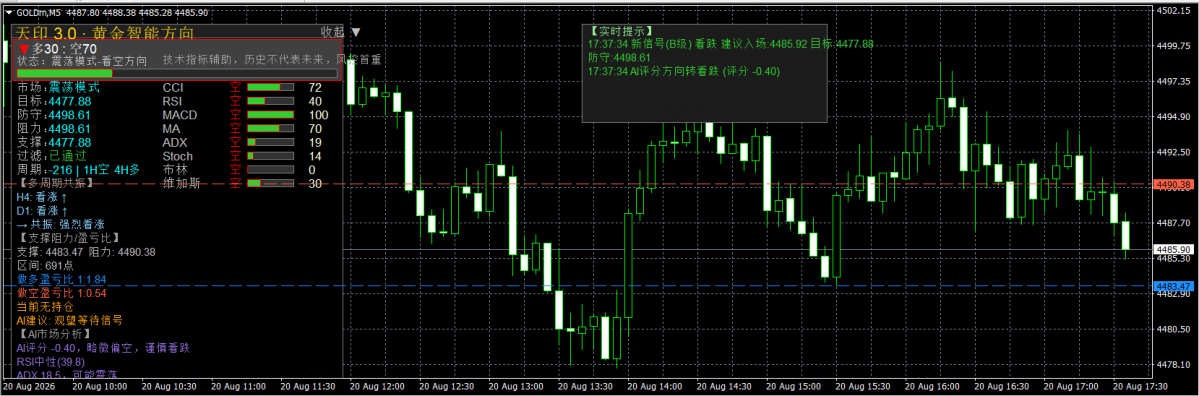Click the red 空 marker in the 布林 row
Screen dimensions: 1199x396
coord(236,170)
